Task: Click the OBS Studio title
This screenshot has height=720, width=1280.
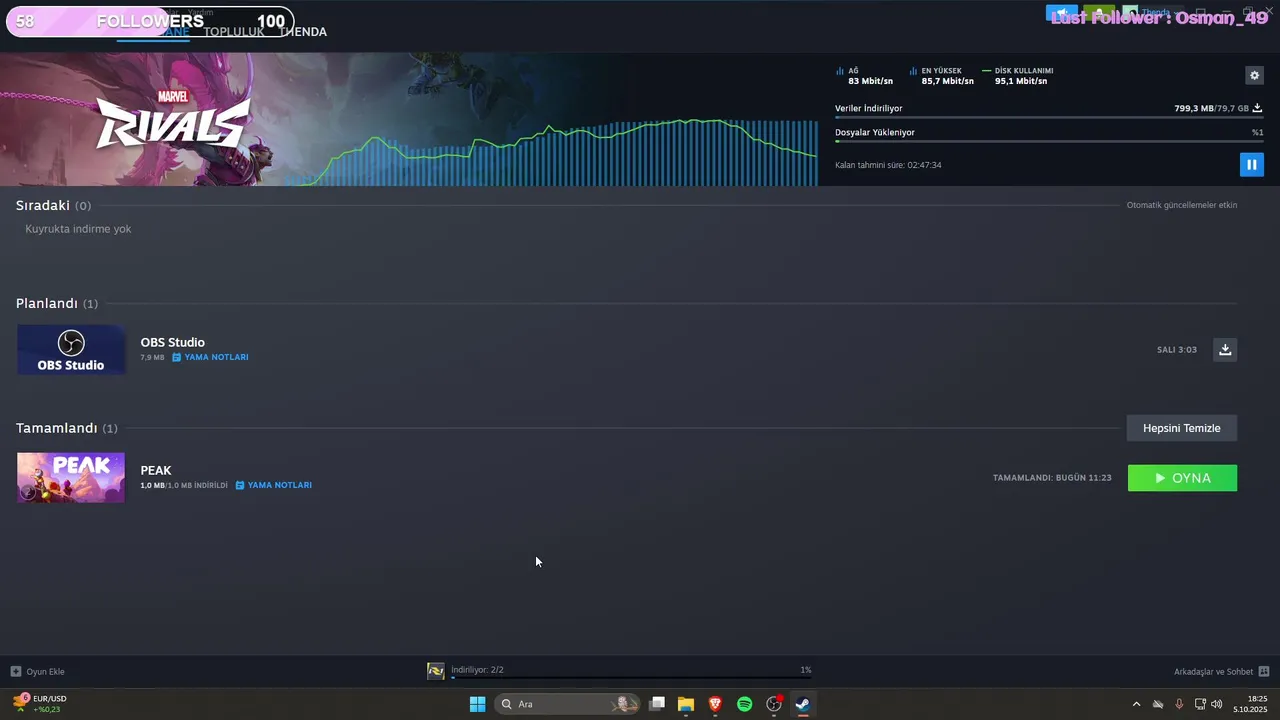Action: pyautogui.click(x=172, y=342)
